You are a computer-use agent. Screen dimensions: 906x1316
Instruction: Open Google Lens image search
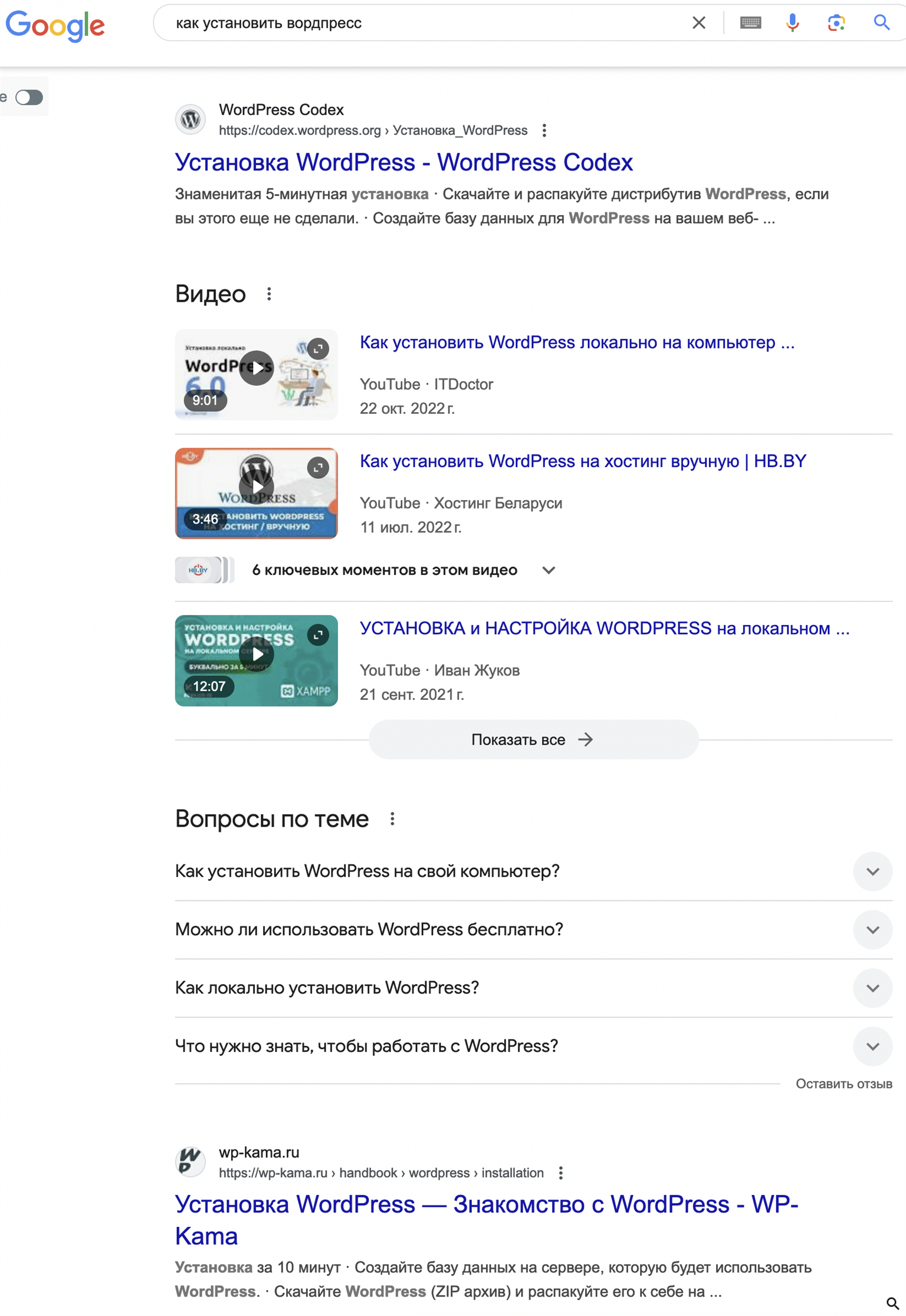[836, 23]
